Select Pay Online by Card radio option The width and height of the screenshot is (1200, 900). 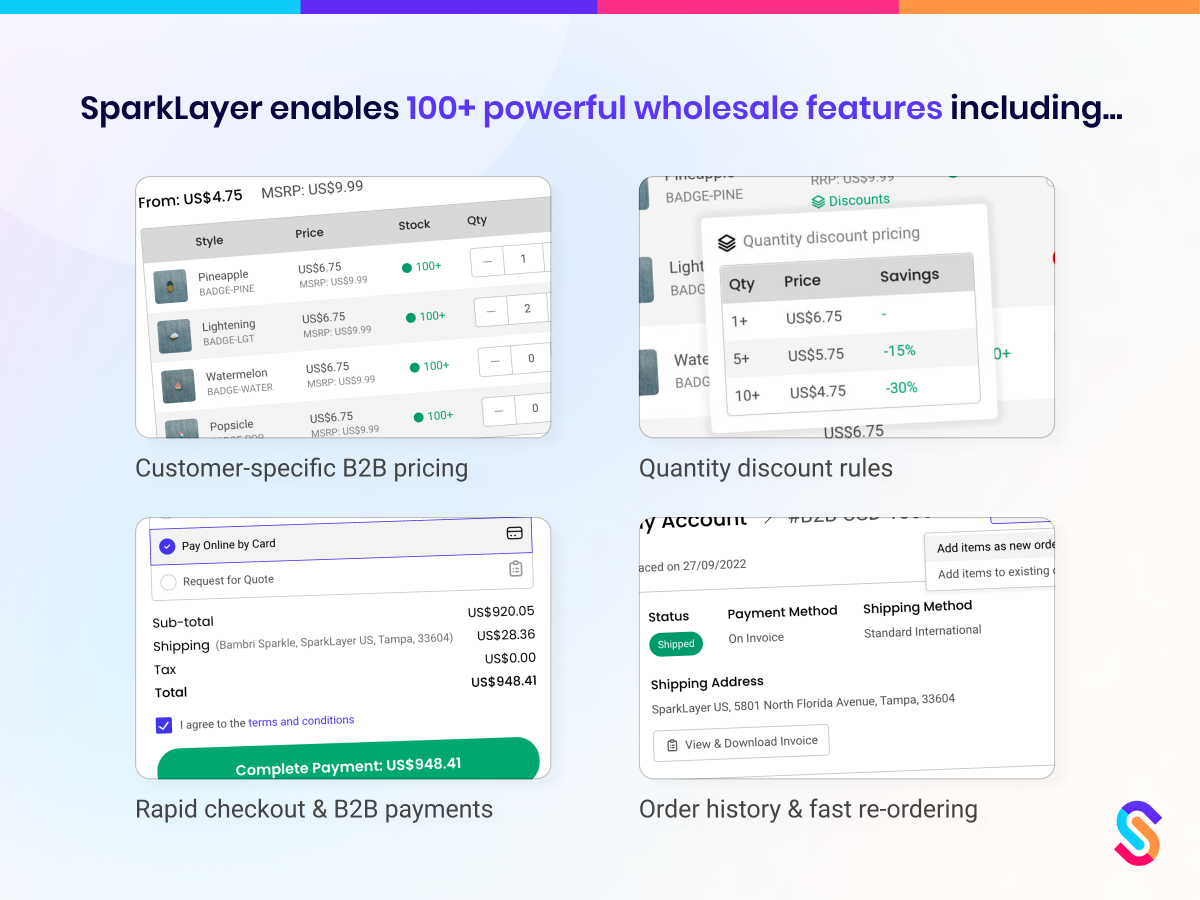tap(167, 546)
